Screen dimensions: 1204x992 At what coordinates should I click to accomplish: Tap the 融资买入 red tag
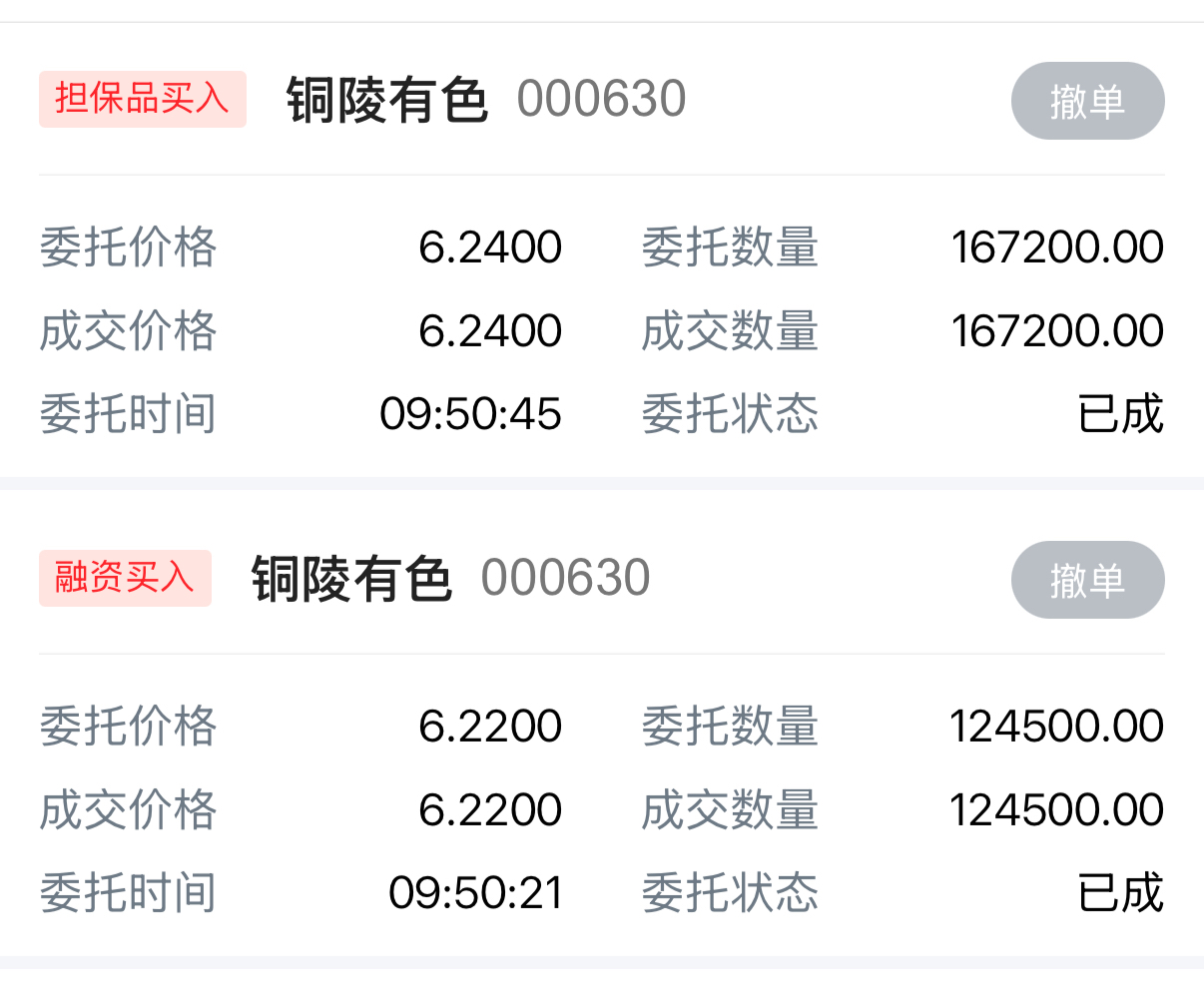125,578
